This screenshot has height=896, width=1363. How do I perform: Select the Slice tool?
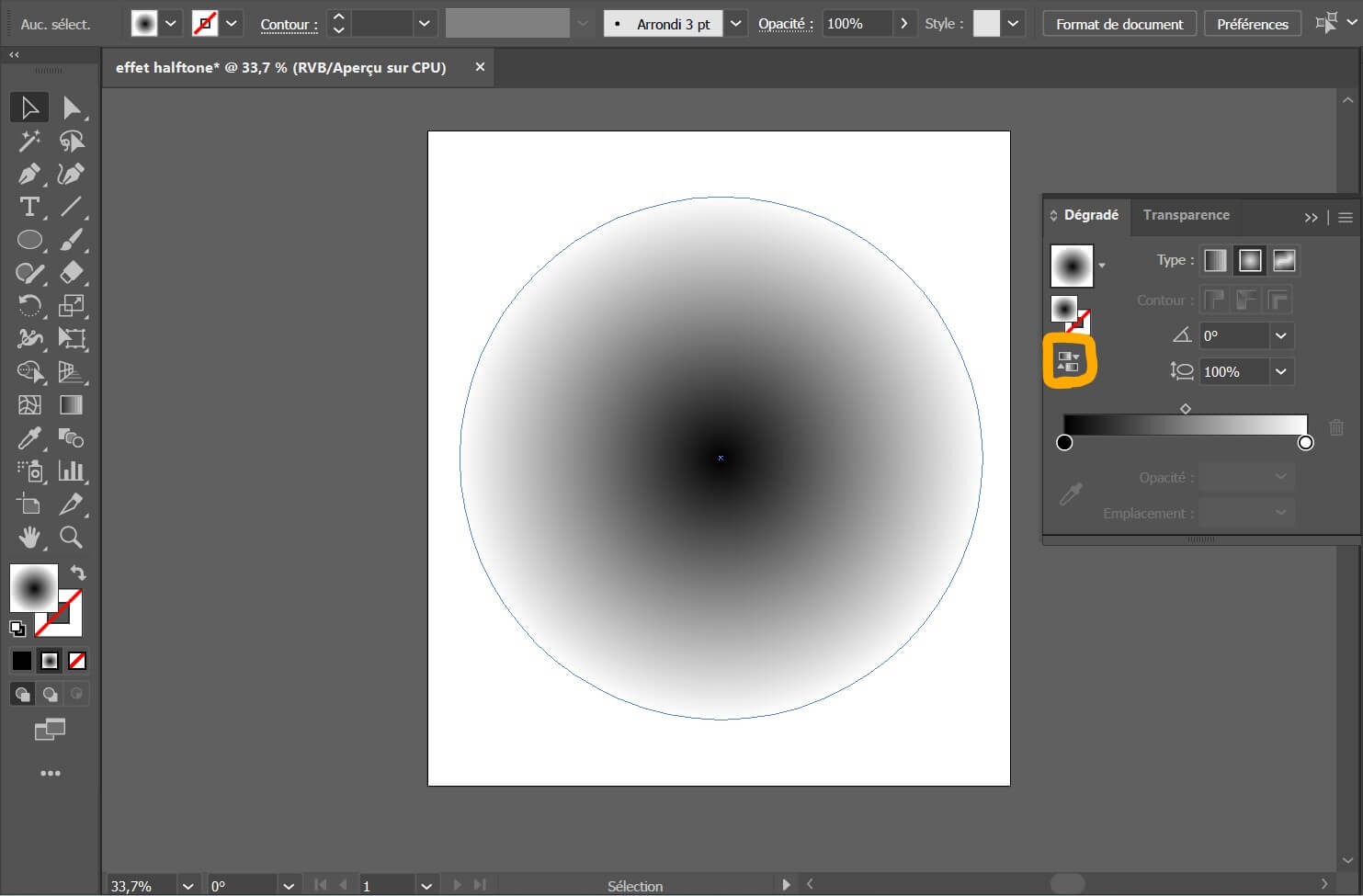[72, 505]
